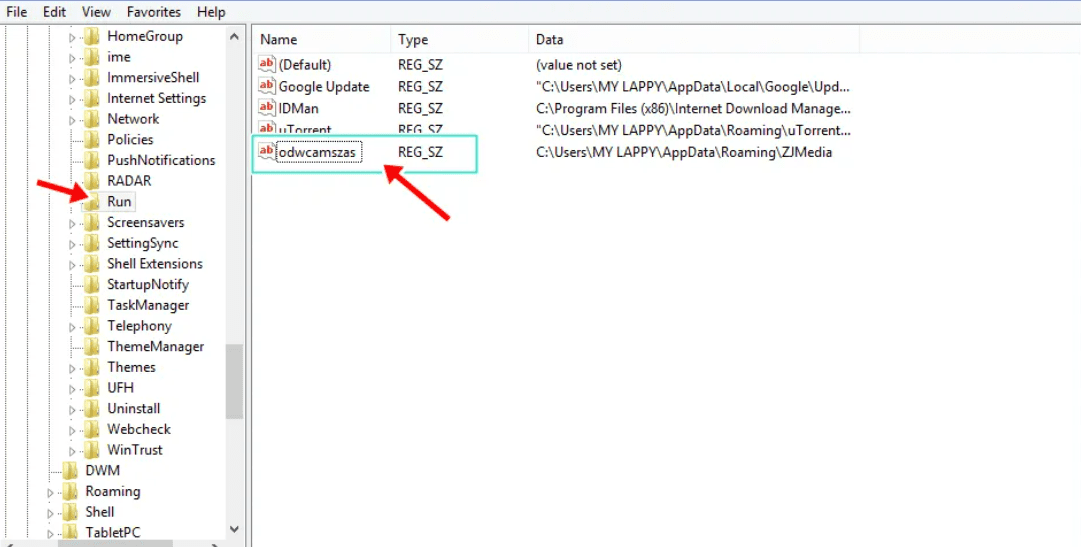Click the IDMan value's string icon
The height and width of the screenshot is (547, 1081).
tap(267, 108)
